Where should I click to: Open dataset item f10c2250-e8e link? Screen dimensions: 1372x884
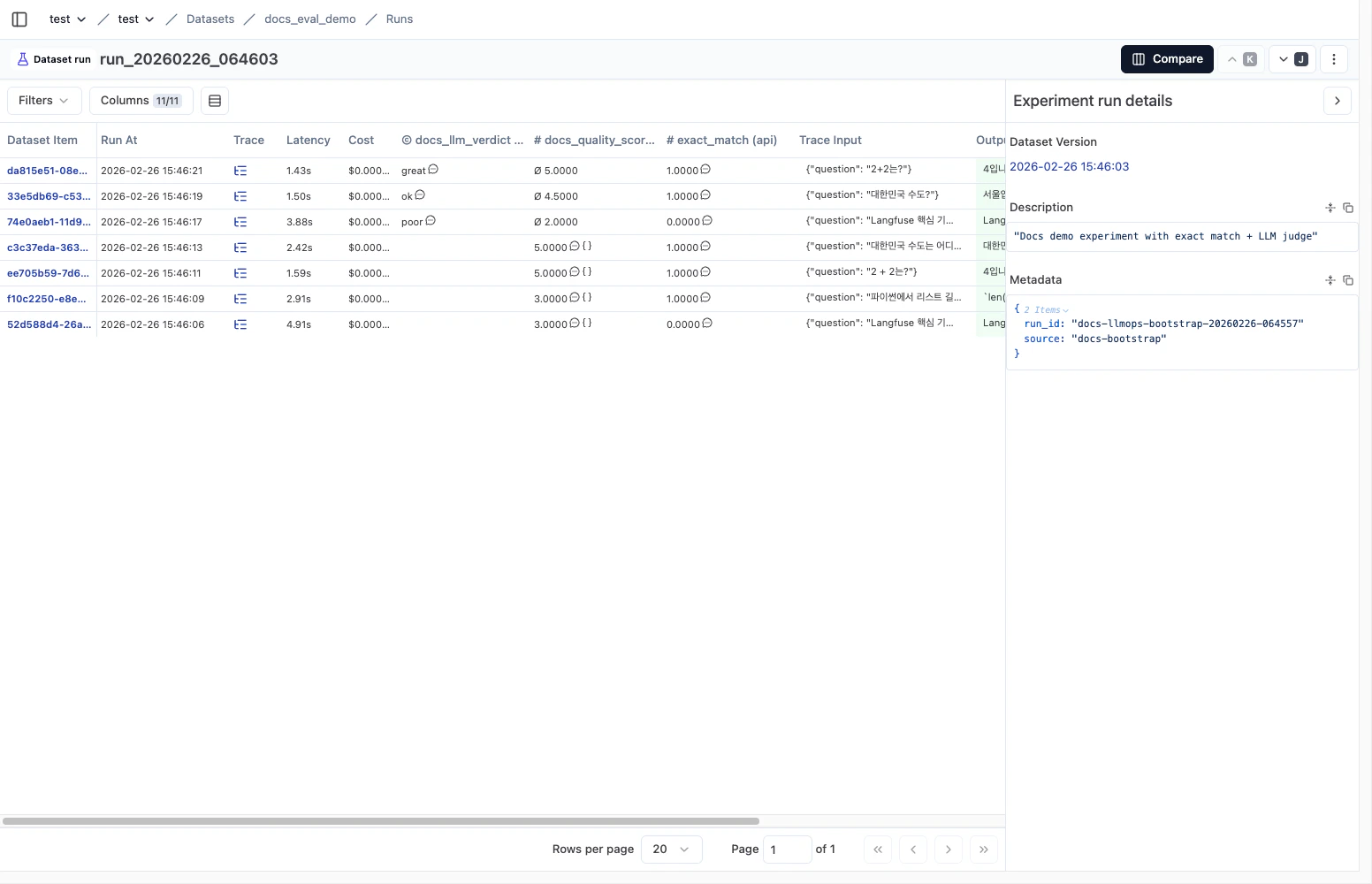click(x=47, y=299)
